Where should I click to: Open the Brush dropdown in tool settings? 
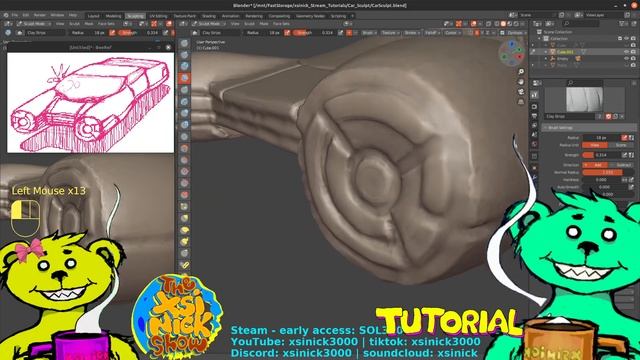point(368,33)
